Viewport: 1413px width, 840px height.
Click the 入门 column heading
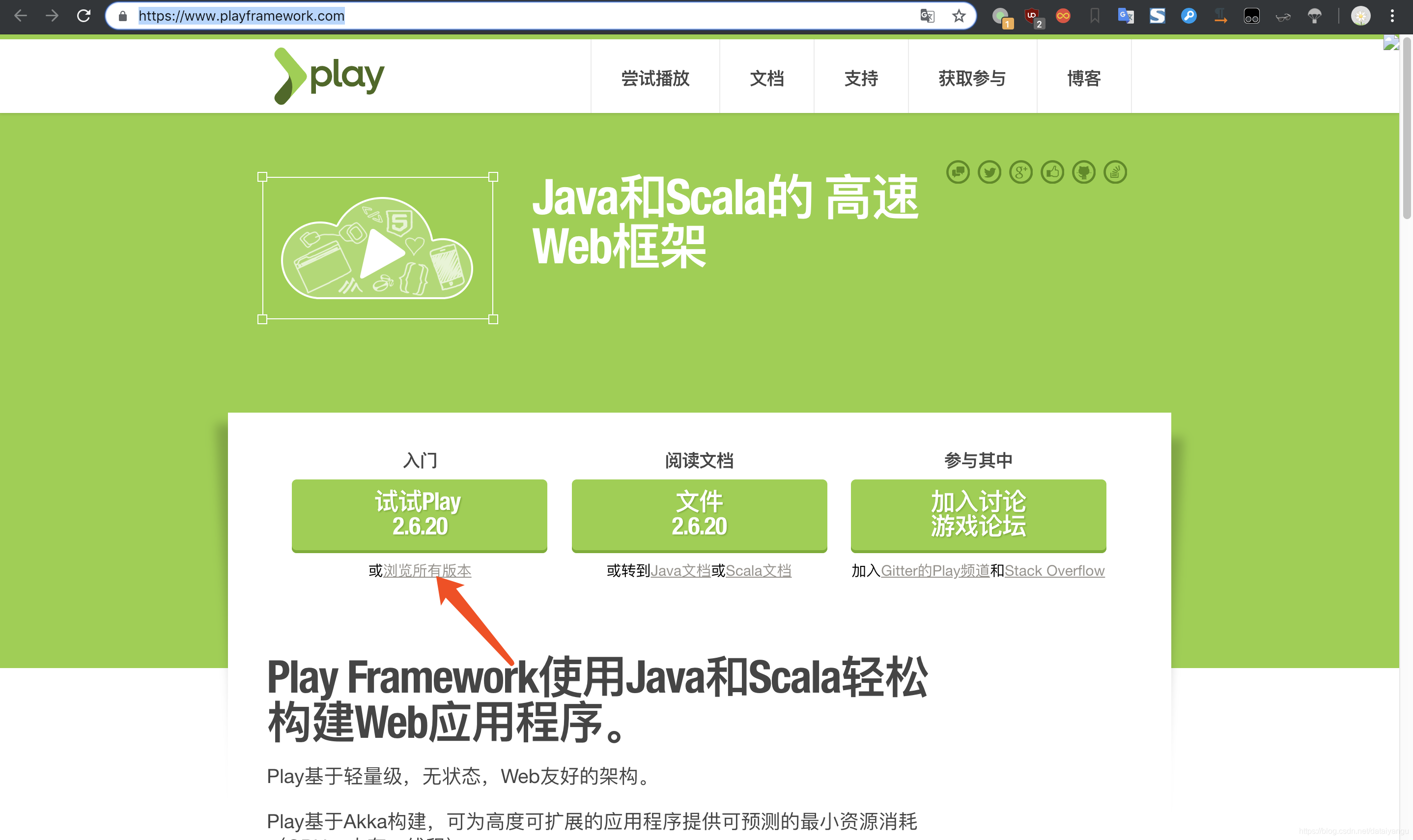pyautogui.click(x=420, y=460)
